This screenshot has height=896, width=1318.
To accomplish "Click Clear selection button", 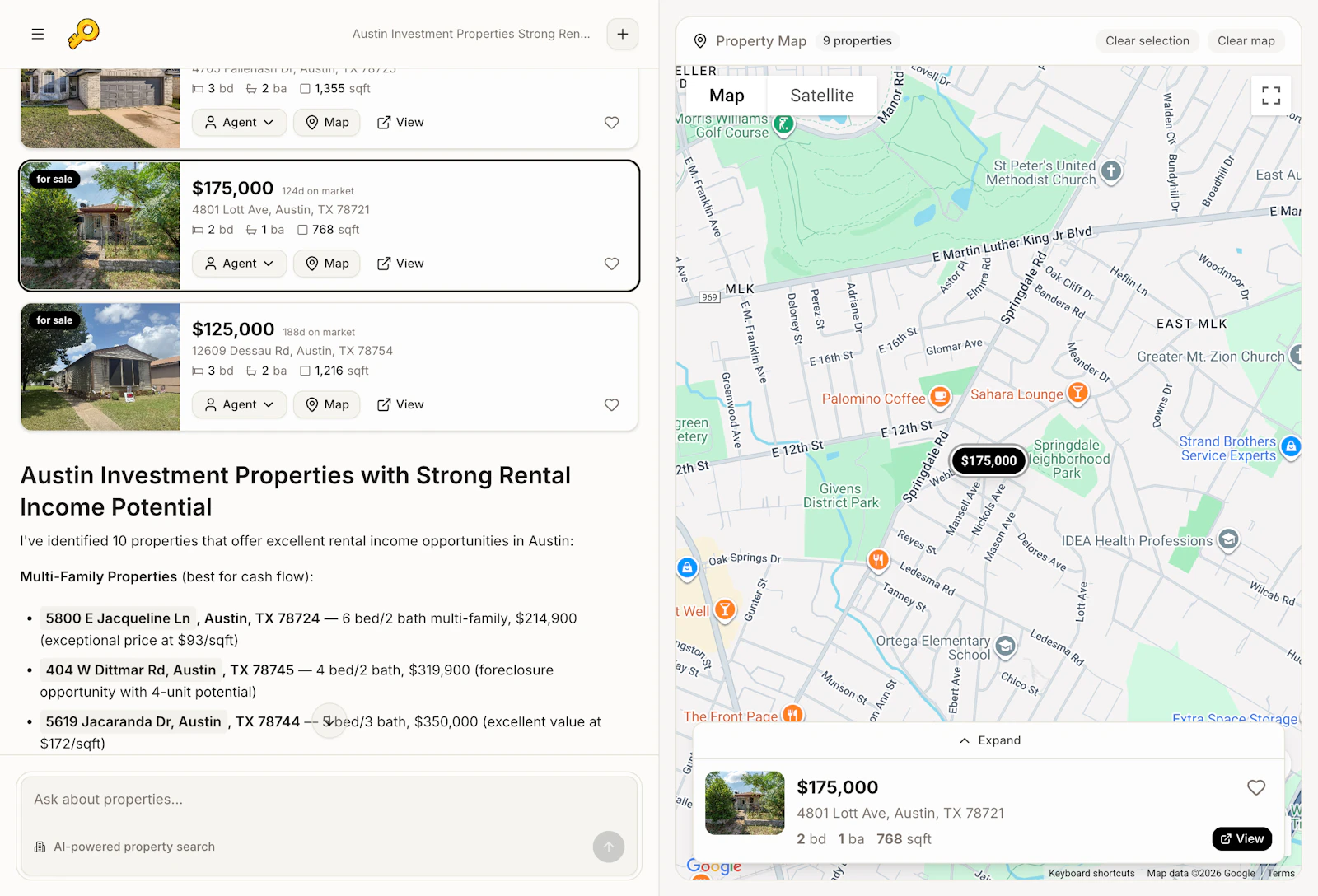I will pos(1147,41).
